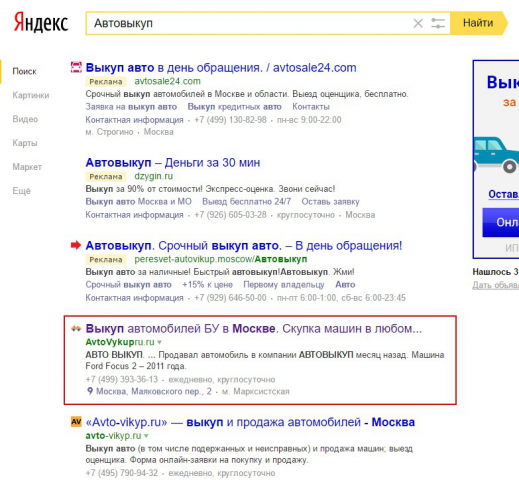Open 'Оставь заявку' sitelink

(x=330, y=202)
